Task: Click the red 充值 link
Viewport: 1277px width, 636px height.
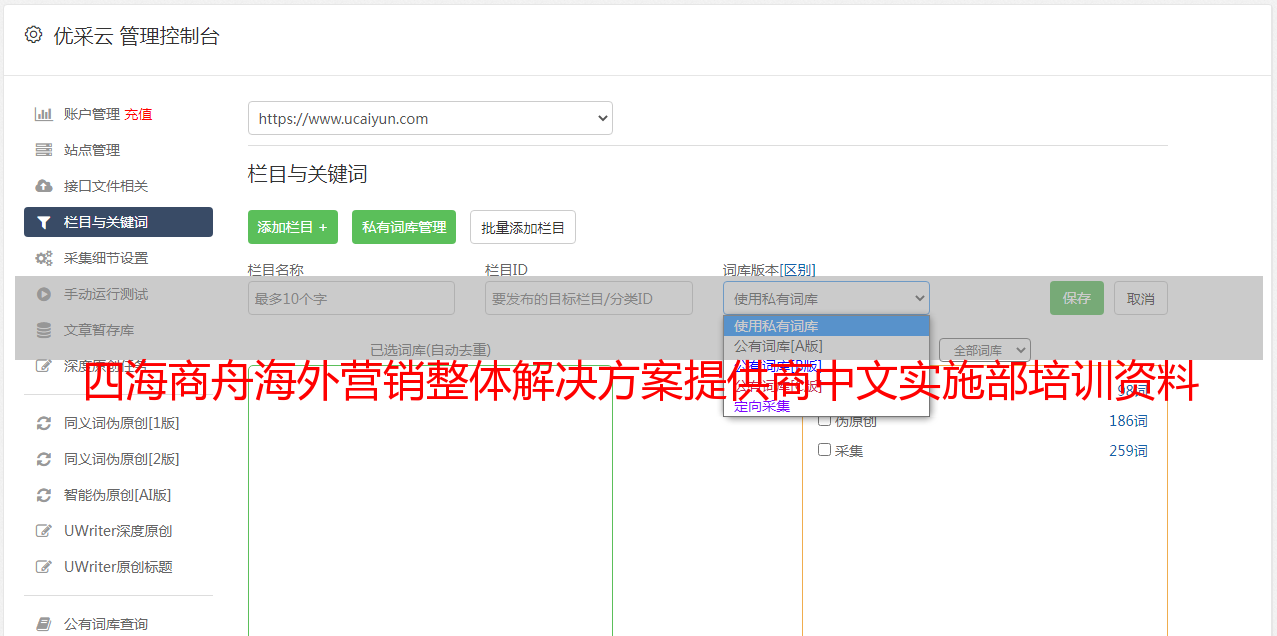Action: coord(138,114)
